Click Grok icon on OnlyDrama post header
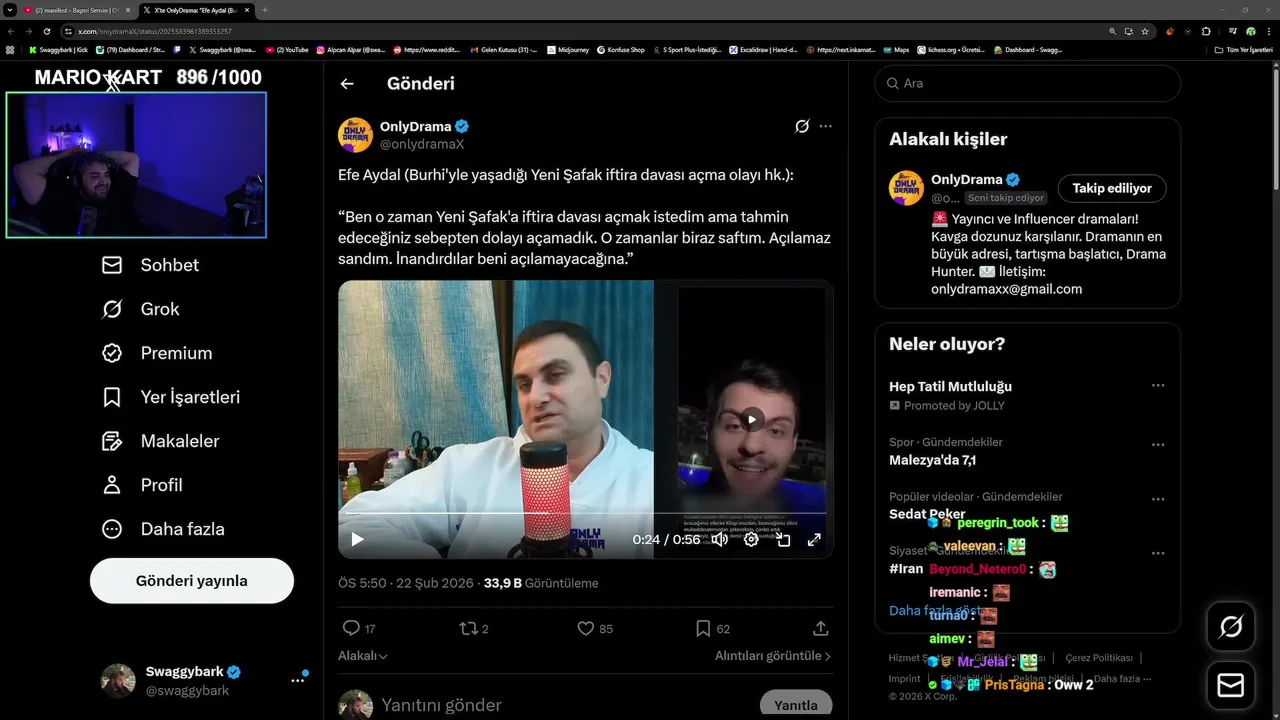 pos(802,127)
